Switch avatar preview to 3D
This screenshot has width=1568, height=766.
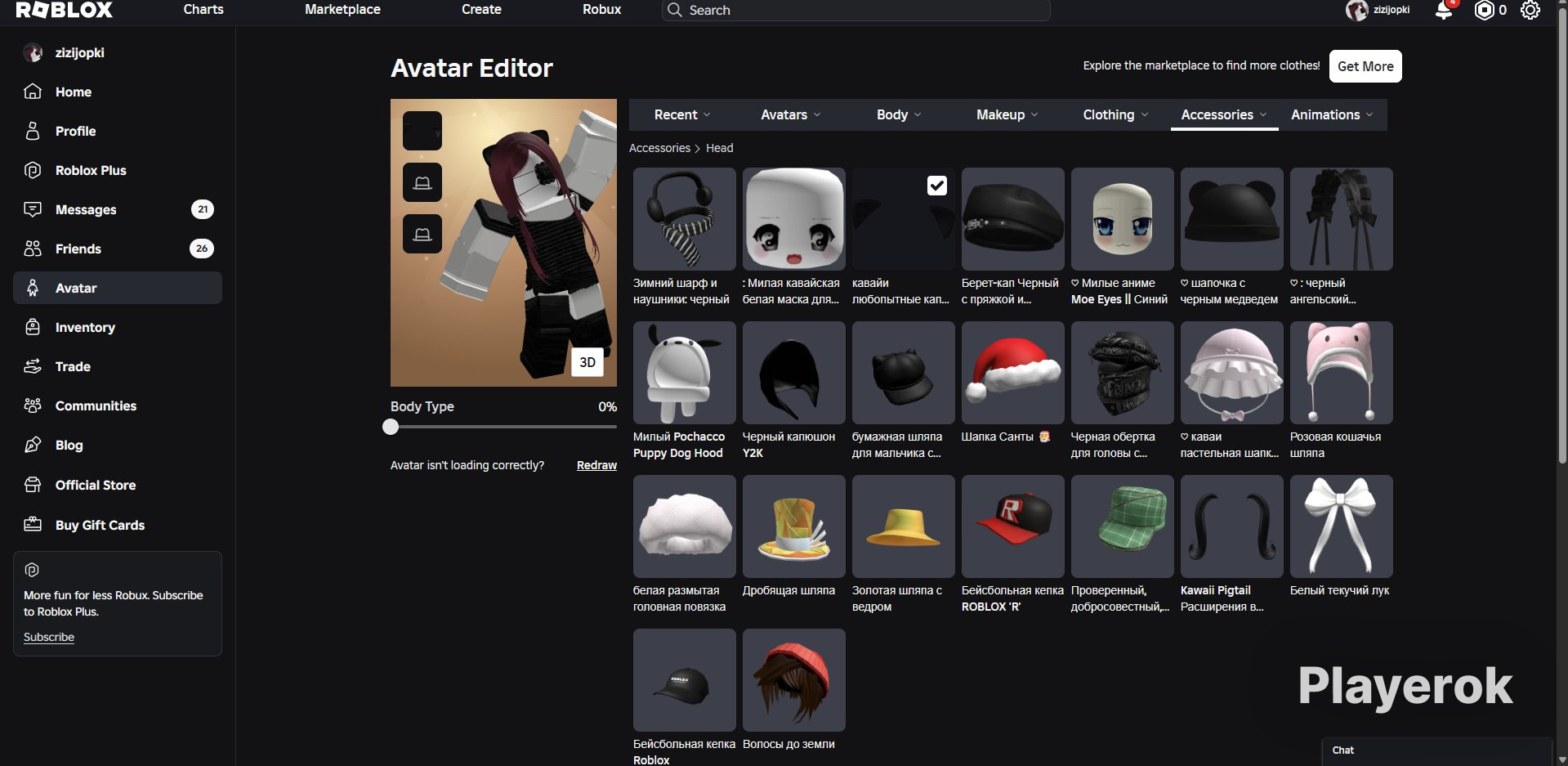click(587, 362)
